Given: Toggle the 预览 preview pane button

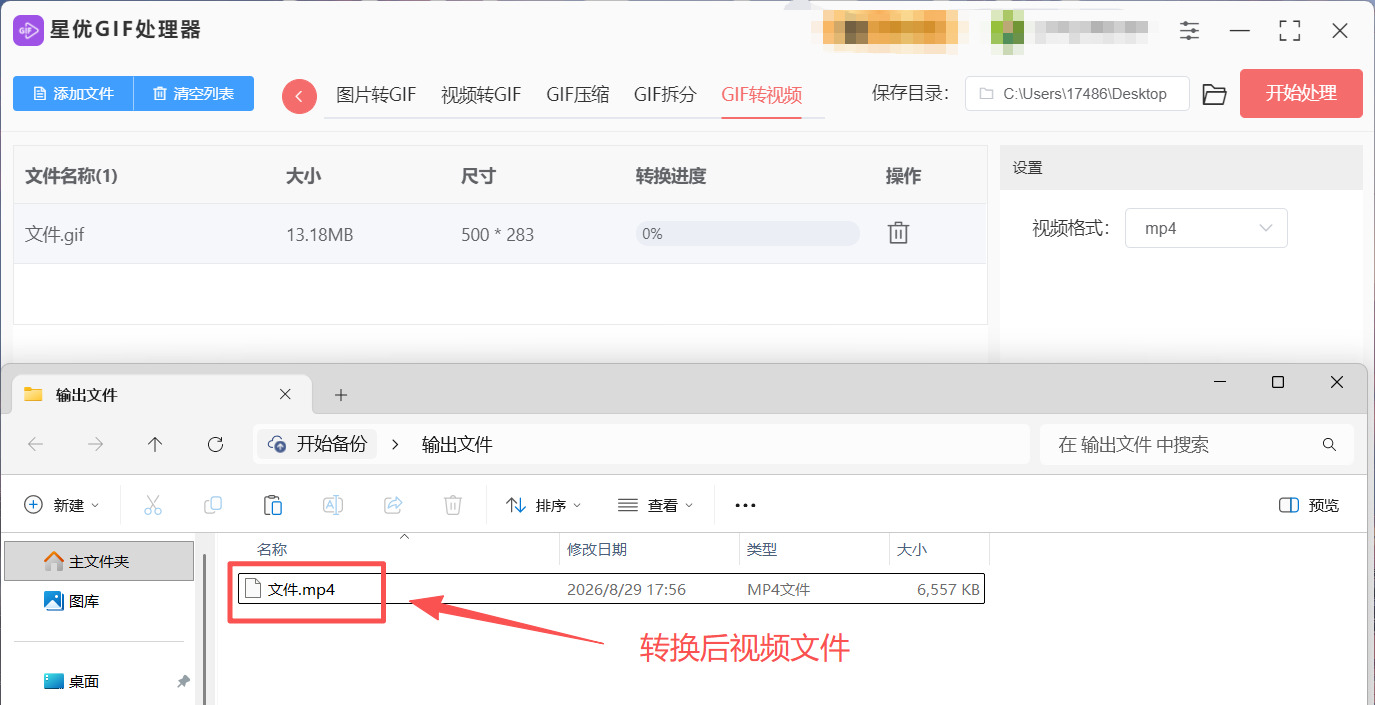Looking at the screenshot, I should (x=1309, y=505).
